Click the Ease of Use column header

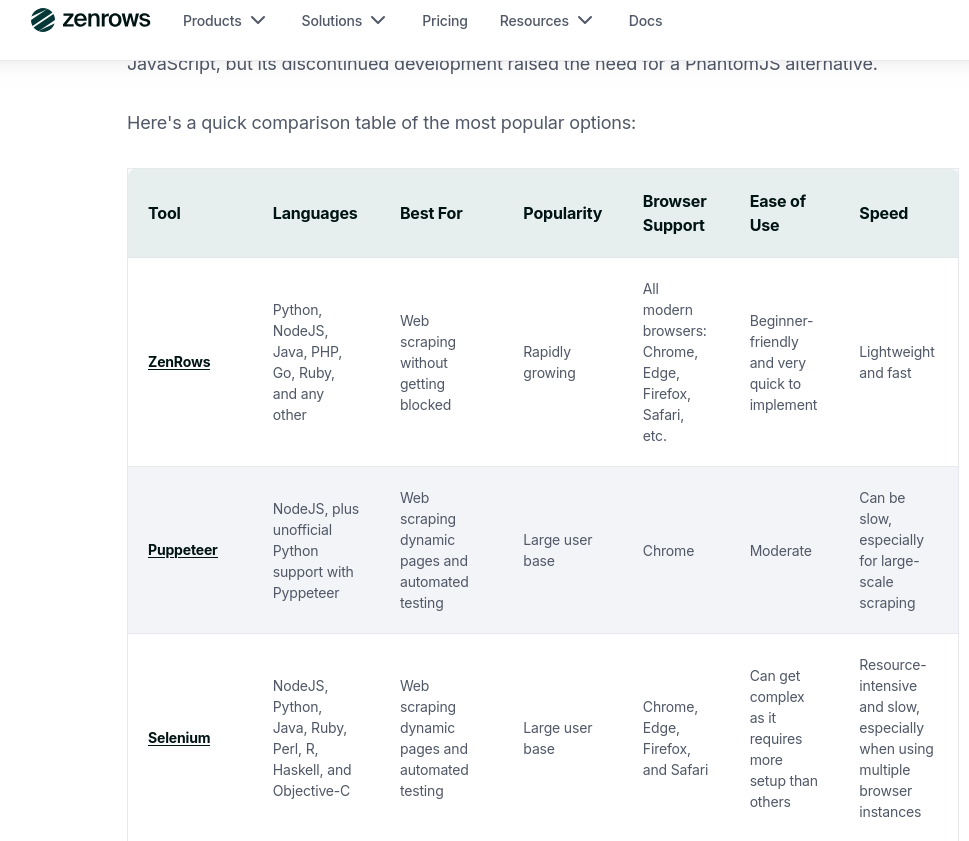tap(777, 213)
